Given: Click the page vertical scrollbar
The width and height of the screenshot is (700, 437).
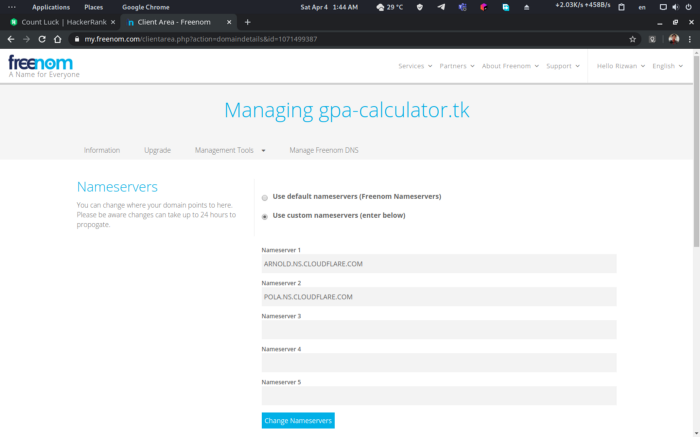Looking at the screenshot, I should pyautogui.click(x=696, y=152).
